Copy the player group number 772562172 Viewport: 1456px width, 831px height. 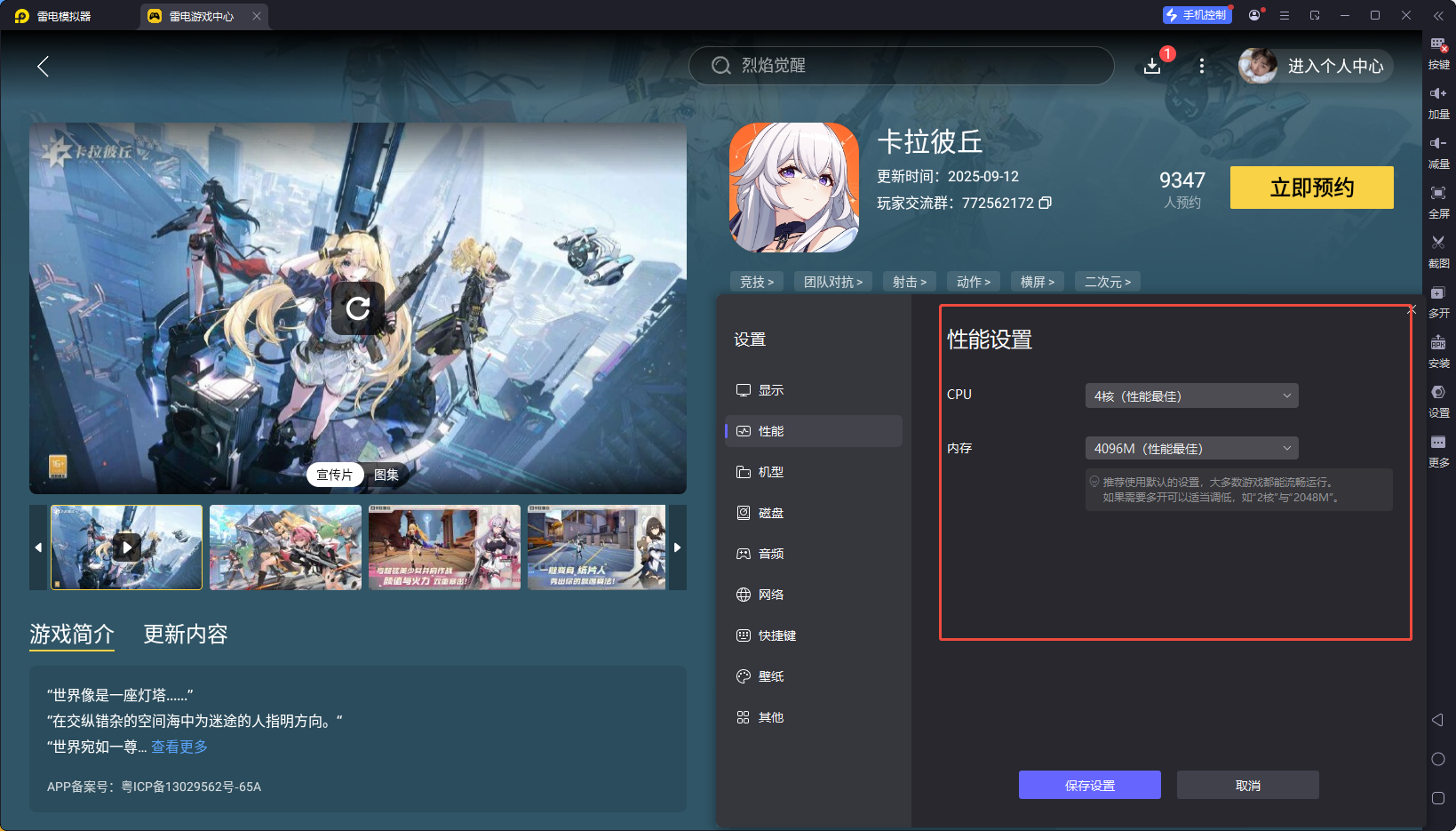coord(1046,203)
